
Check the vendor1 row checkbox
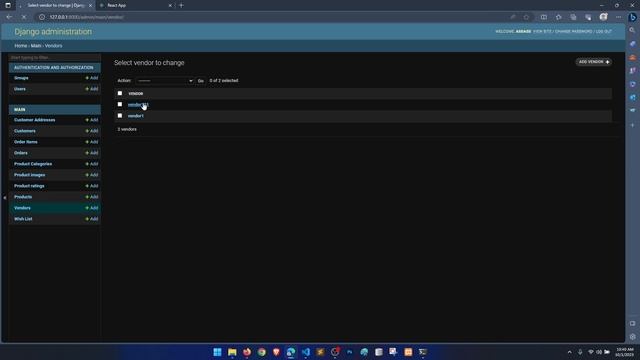click(120, 116)
